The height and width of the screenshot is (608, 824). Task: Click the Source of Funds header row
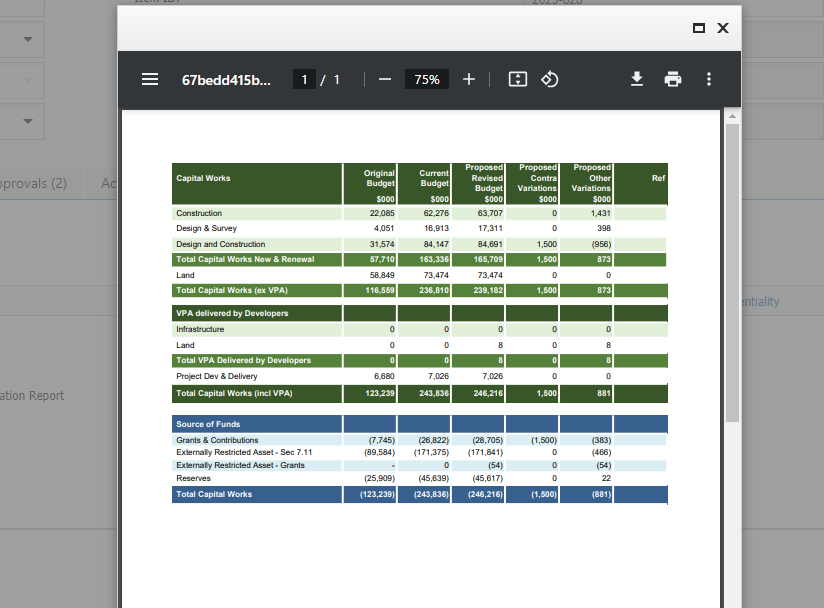(419, 424)
